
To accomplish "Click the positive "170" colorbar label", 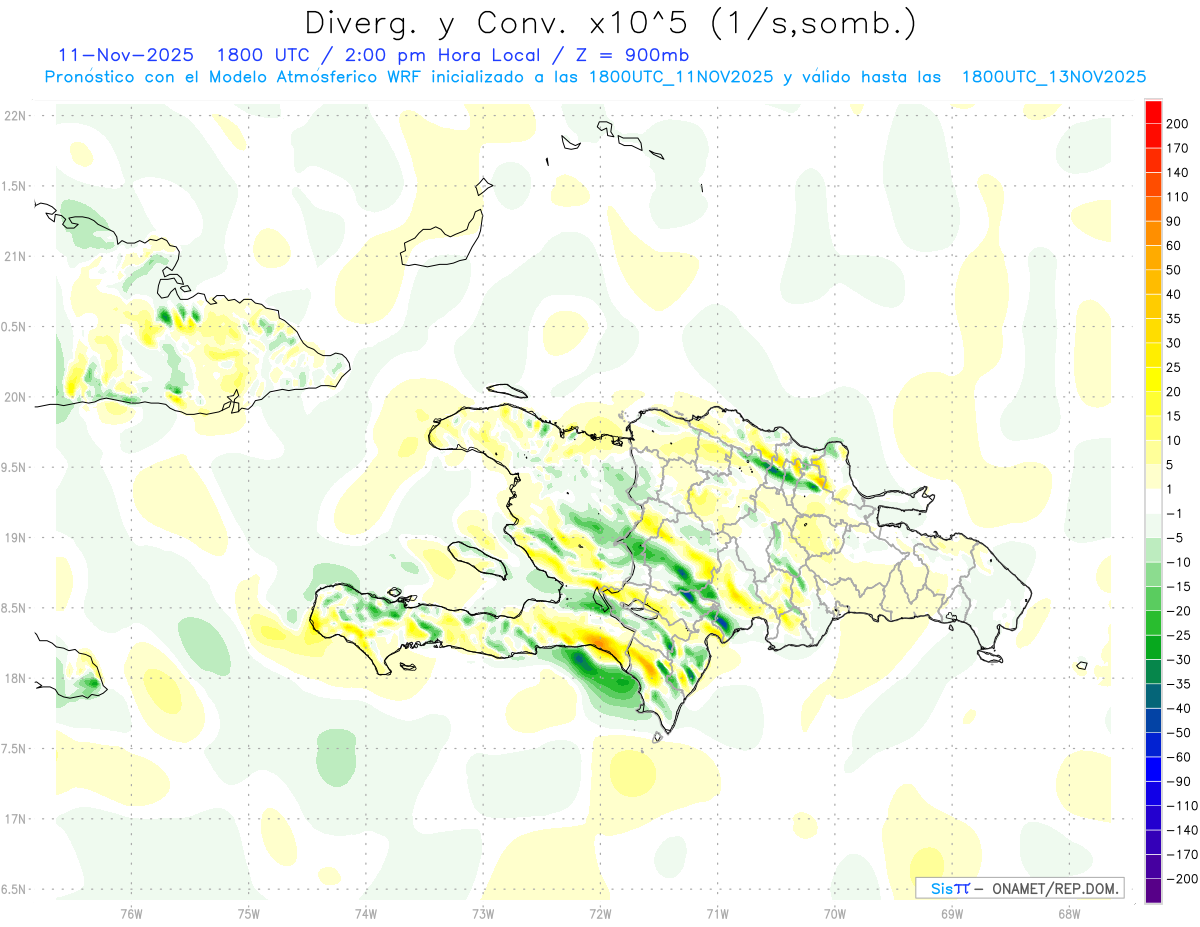I will point(1178,148).
